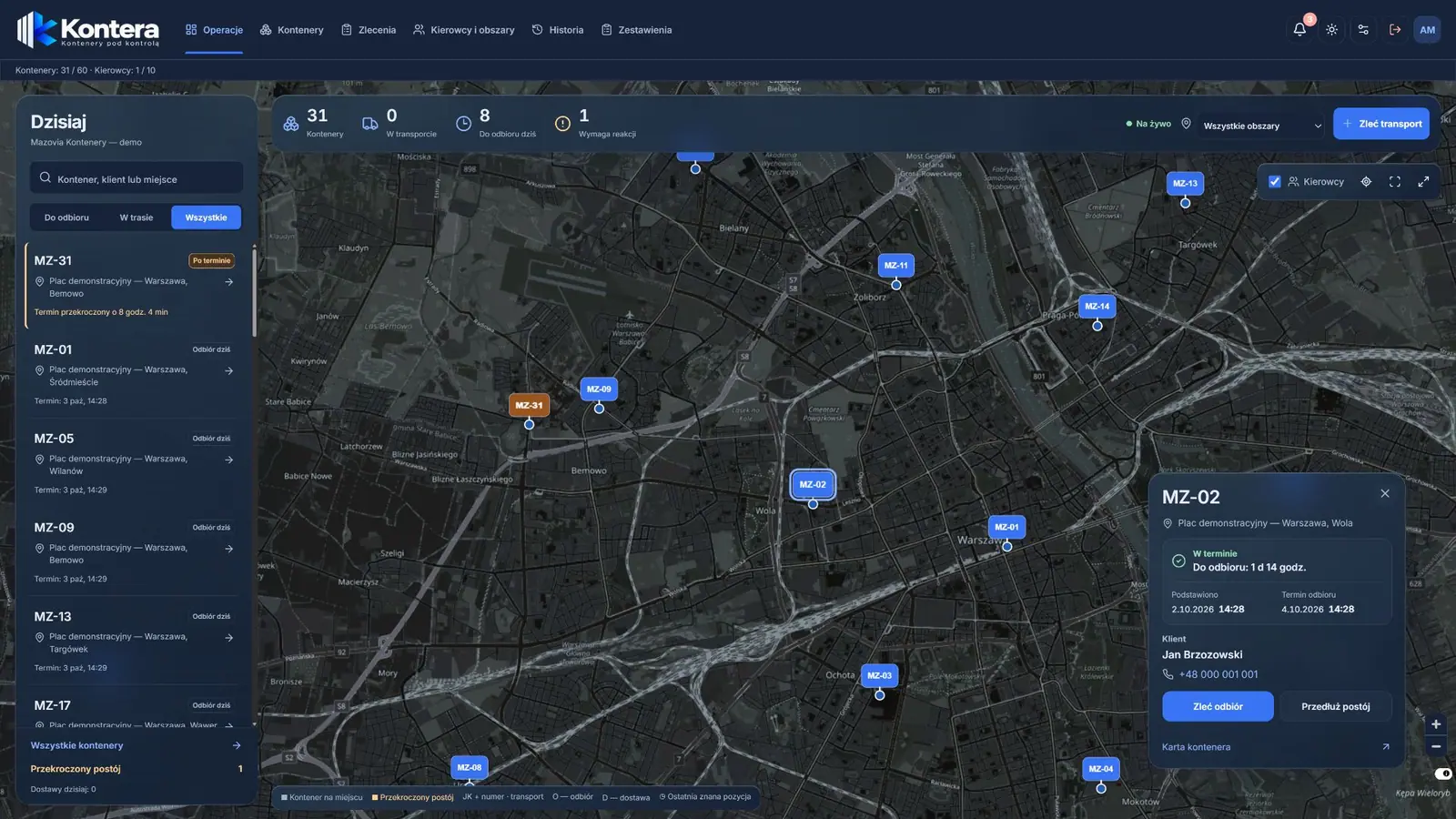Click the truck icon for W transporcie
The width and height of the screenshot is (1456, 819).
[x=370, y=124]
